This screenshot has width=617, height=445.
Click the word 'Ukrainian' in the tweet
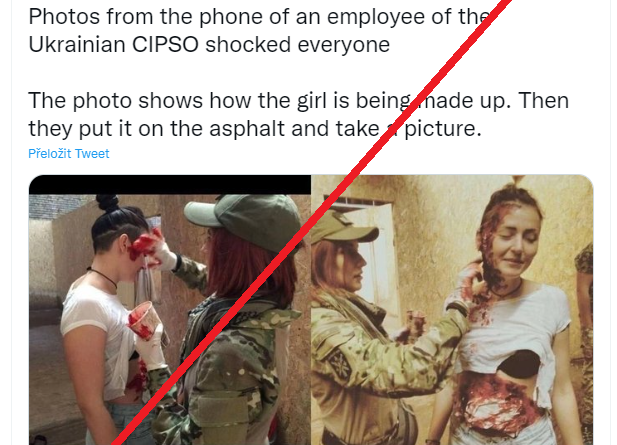[x=77, y=44]
